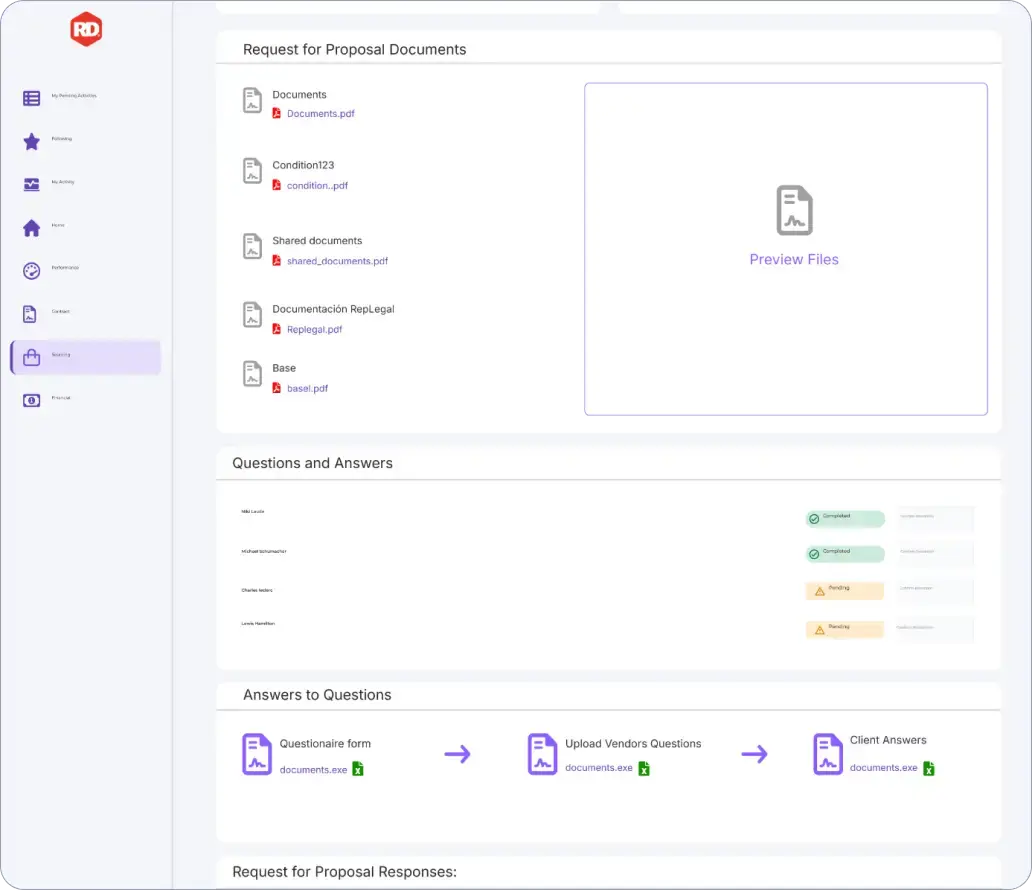Viewport: 1032px width, 890px height.
Task: Open the Performance gauge icon
Action: 32,271
